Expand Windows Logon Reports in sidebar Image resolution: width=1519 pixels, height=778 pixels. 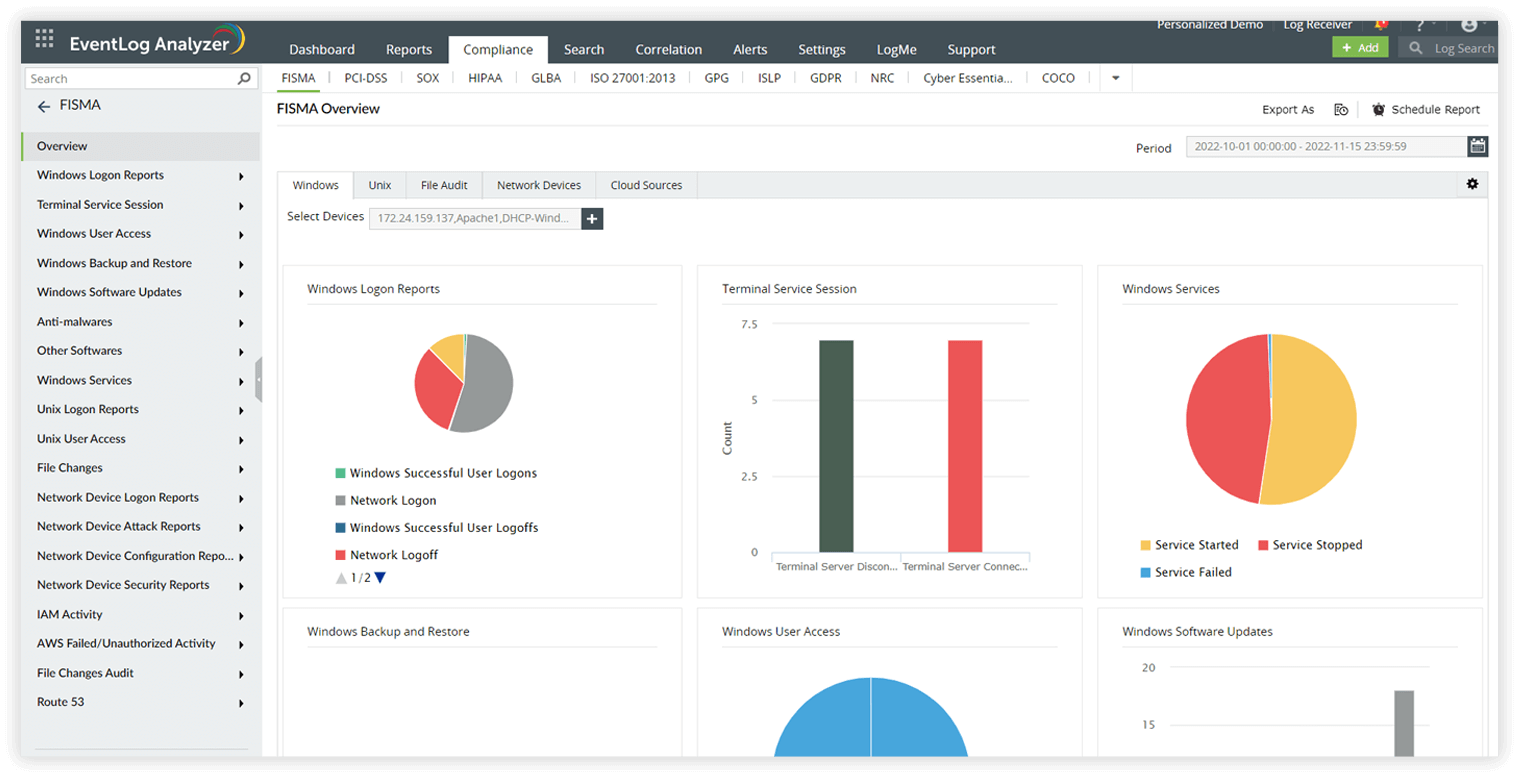(241, 177)
